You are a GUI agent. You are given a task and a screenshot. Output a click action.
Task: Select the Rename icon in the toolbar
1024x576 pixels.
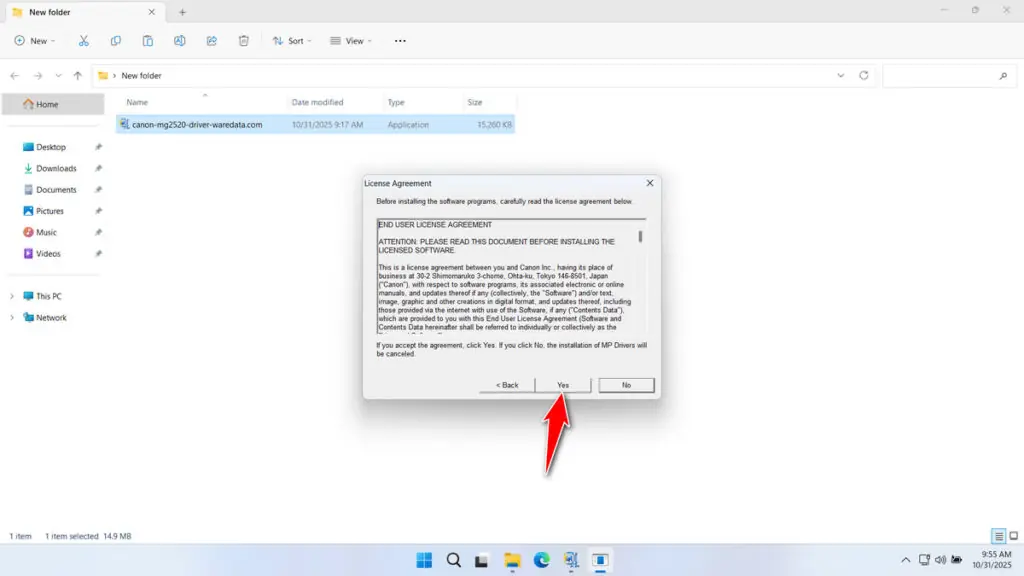pos(180,40)
